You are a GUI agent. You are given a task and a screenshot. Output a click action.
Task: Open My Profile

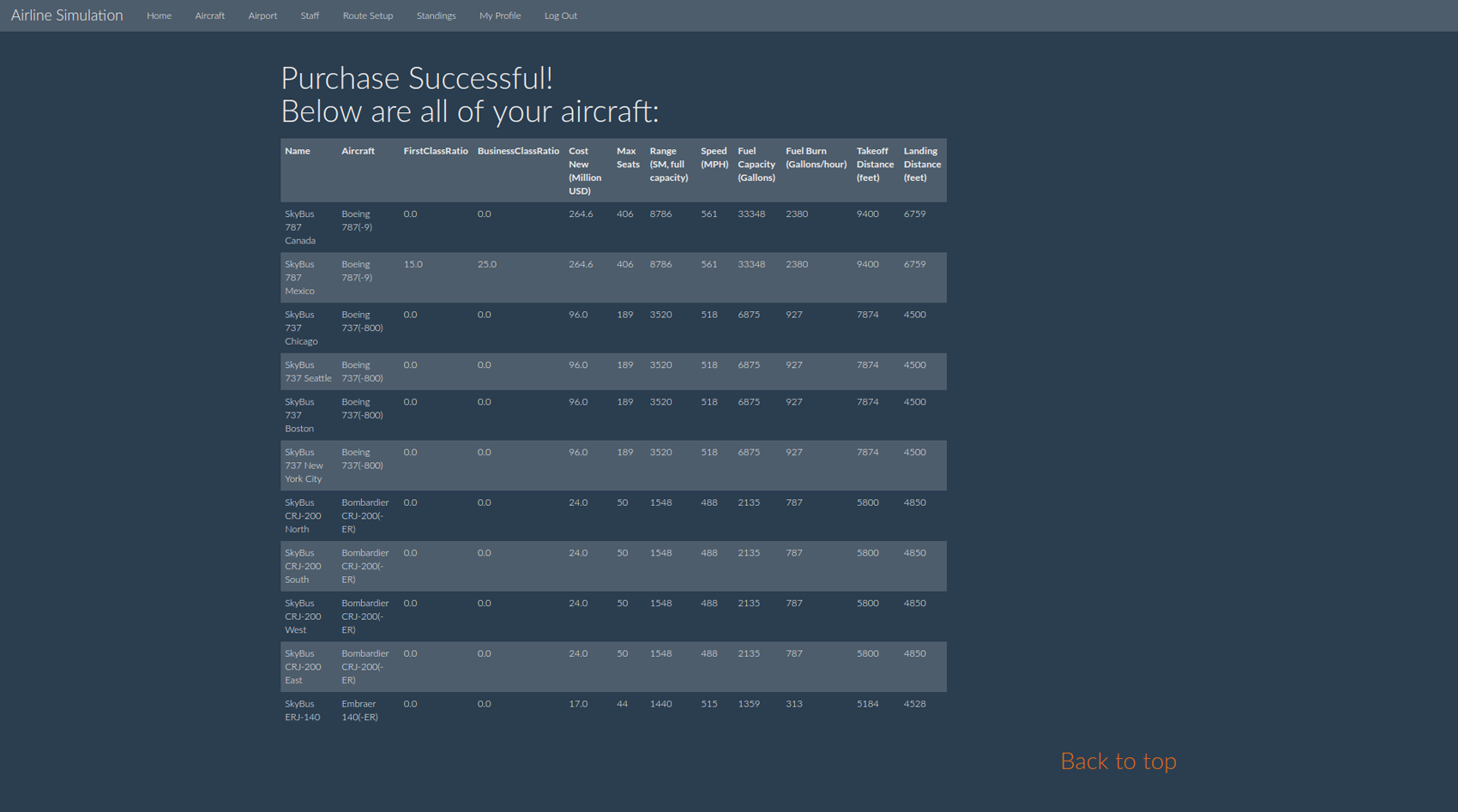pyautogui.click(x=500, y=15)
